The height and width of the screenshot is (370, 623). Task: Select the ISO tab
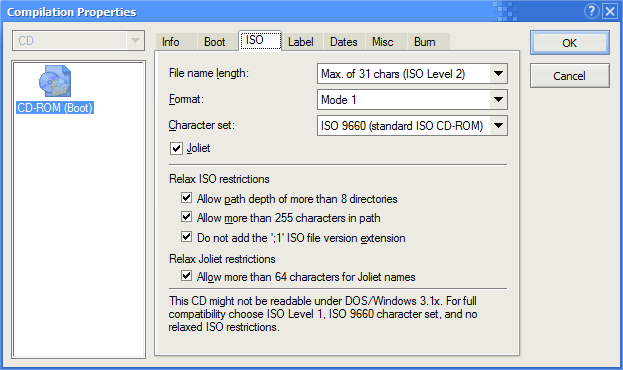pos(260,40)
